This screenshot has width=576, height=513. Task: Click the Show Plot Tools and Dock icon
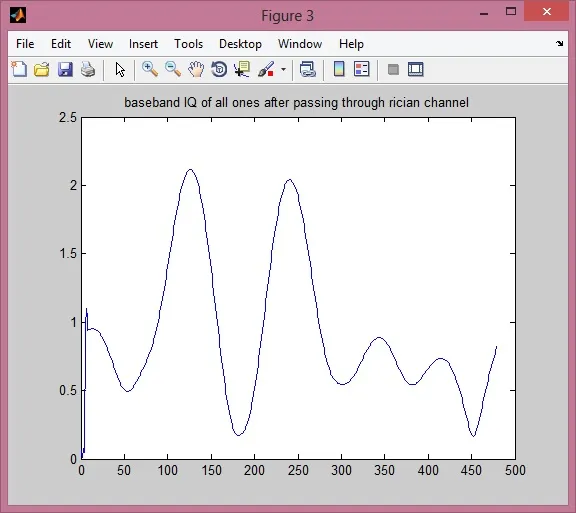[x=415, y=69]
